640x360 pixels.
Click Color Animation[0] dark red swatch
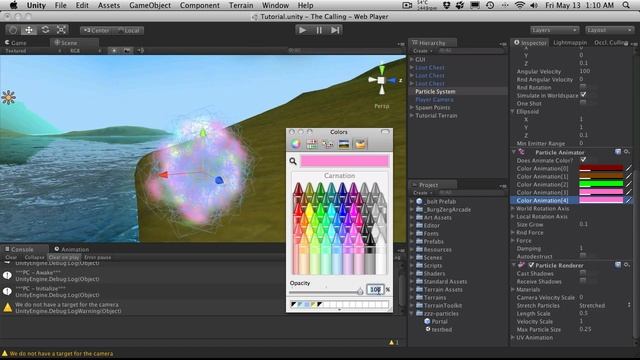[x=601, y=168]
